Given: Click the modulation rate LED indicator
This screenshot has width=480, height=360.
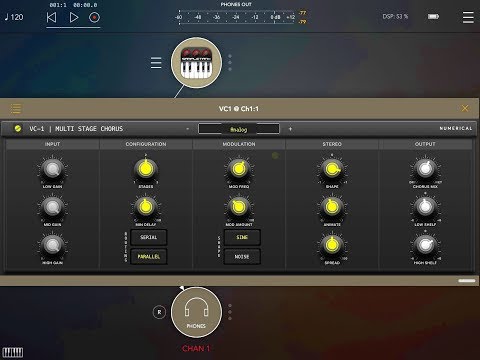Looking at the screenshot, I should point(275,155).
